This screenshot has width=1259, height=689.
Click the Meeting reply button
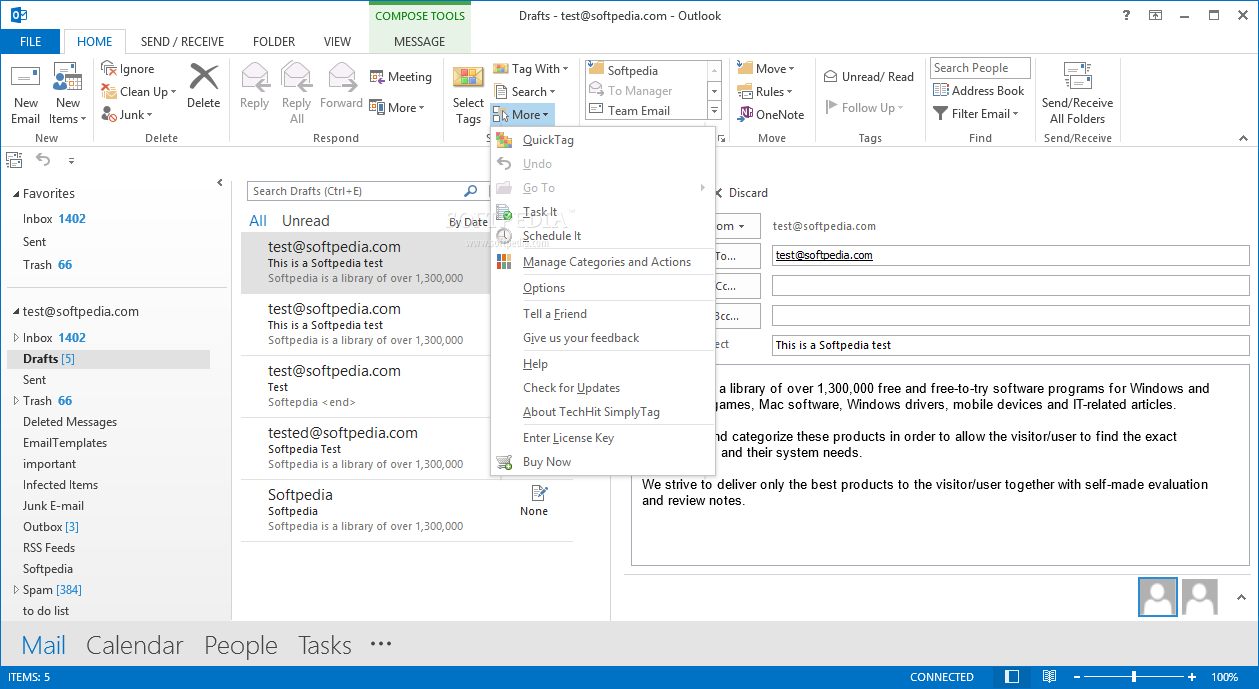click(x=401, y=77)
